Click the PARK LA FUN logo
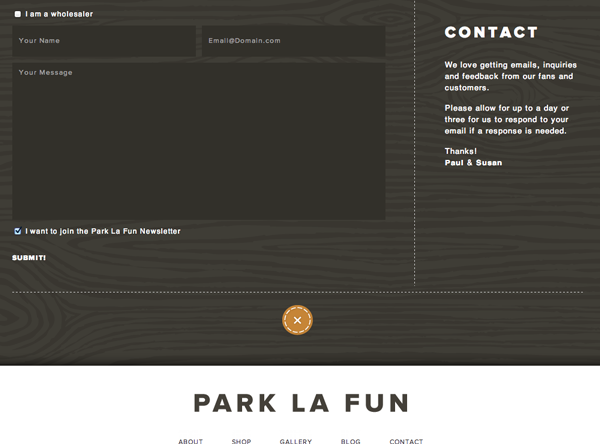Viewport: 600px width, 444px height. pos(301,403)
